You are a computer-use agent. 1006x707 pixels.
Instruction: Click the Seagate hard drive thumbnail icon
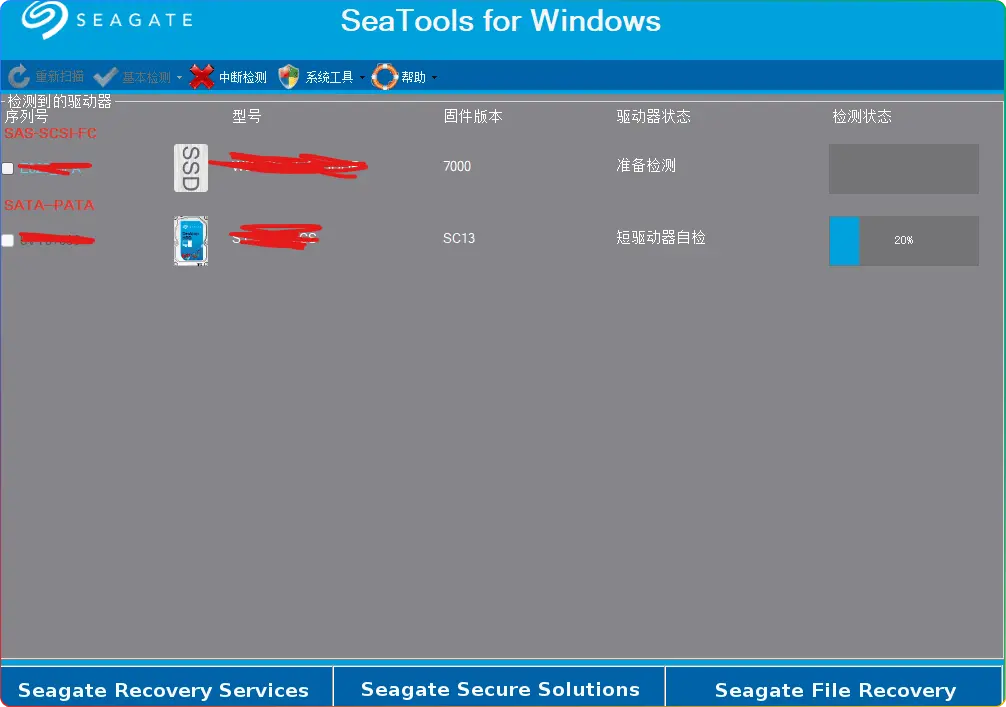coord(191,241)
